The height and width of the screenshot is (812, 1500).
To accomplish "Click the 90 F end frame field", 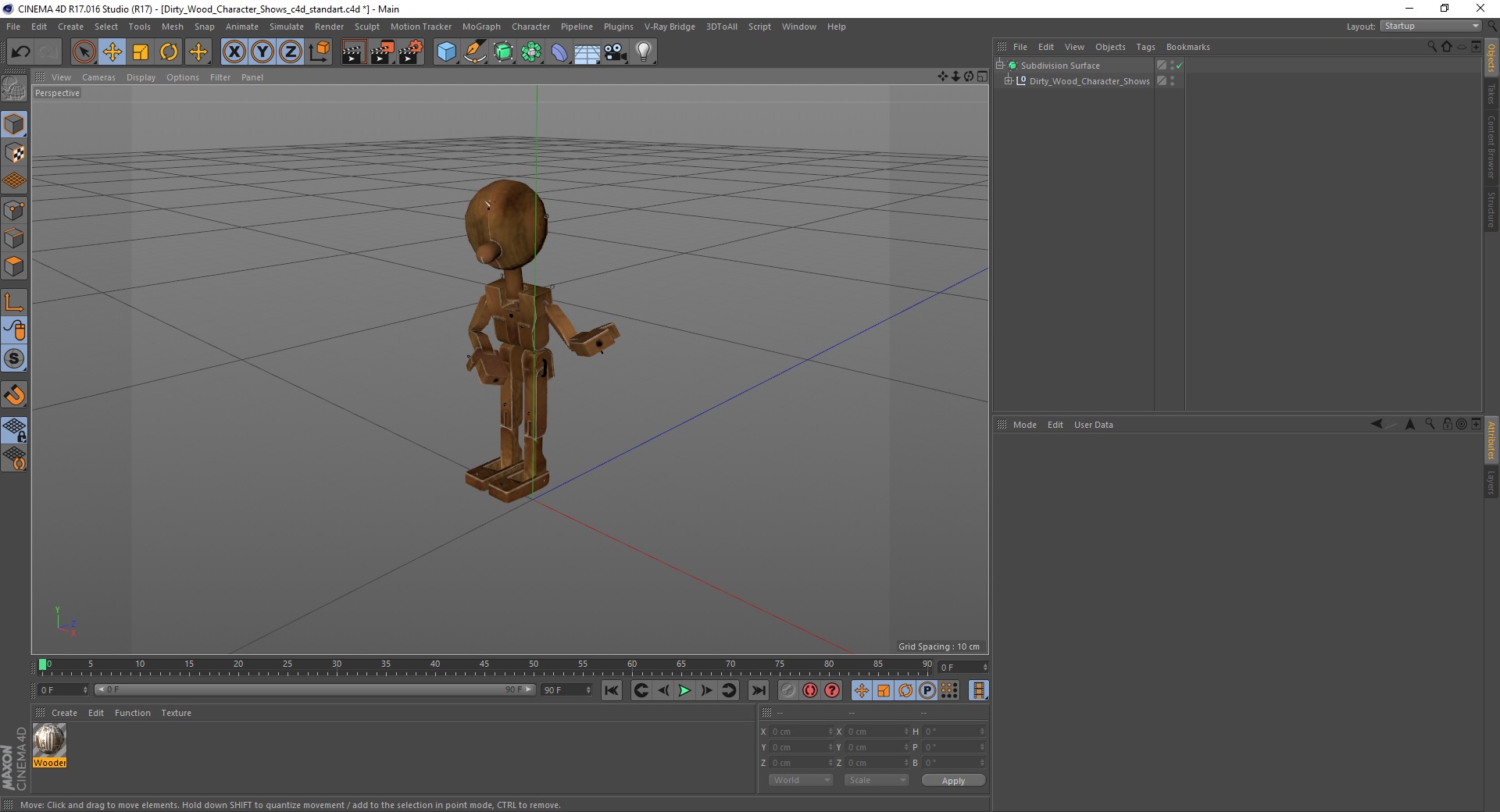I will coord(566,690).
